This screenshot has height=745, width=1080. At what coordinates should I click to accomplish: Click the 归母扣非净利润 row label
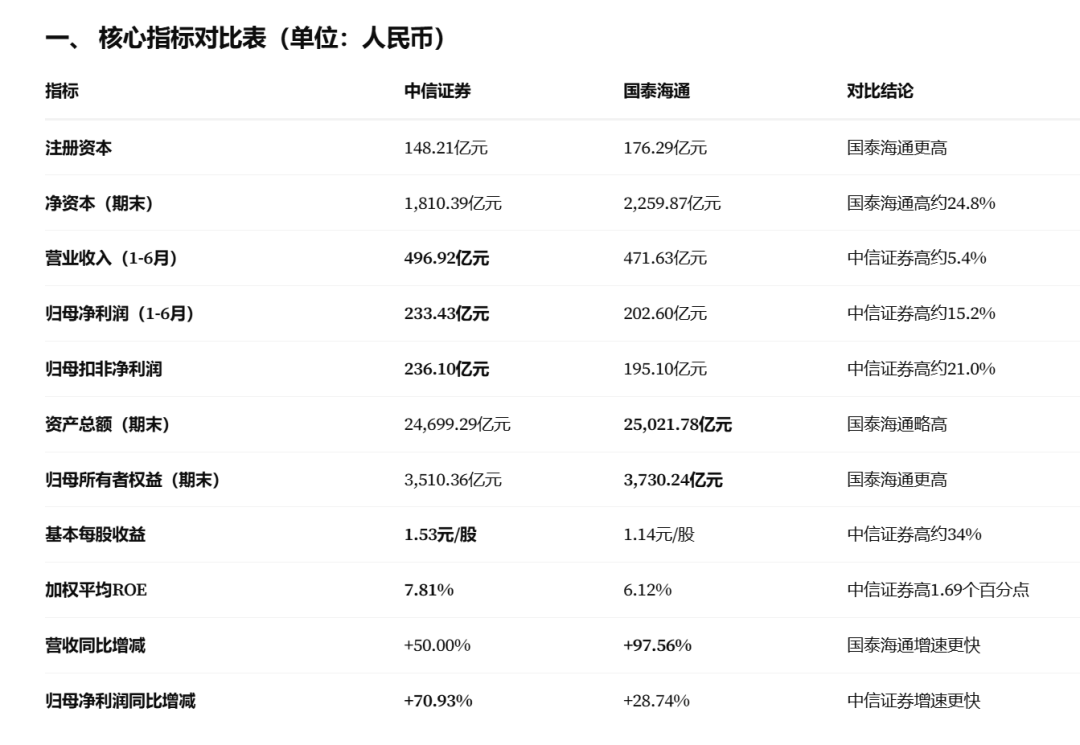point(103,369)
